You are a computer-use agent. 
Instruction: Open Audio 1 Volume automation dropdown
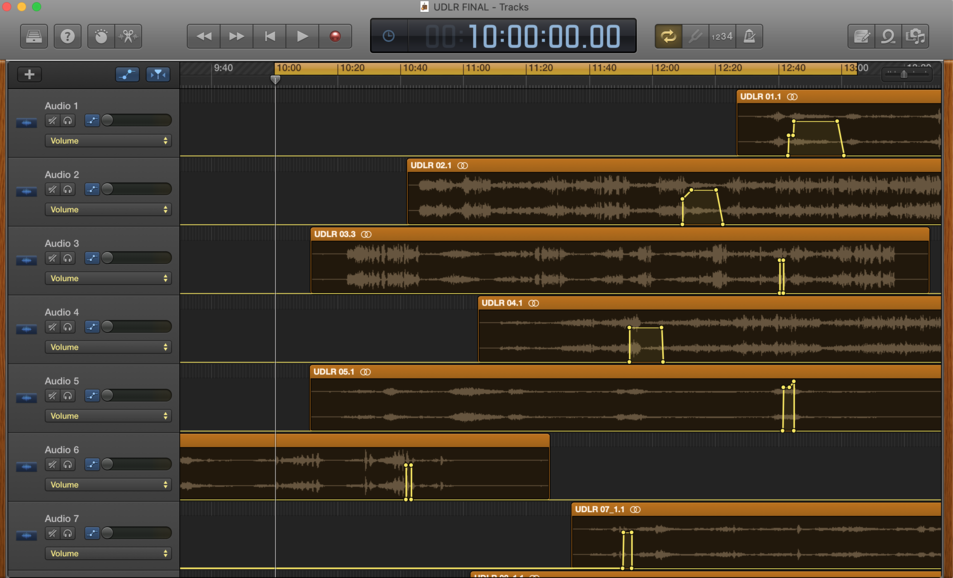[107, 141]
